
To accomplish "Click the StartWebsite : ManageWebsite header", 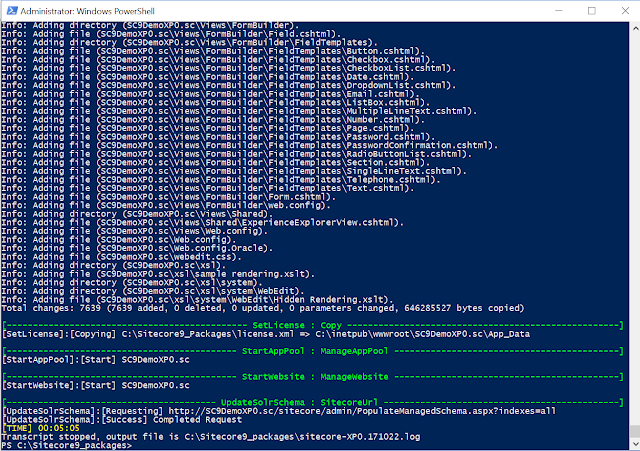I will 315,377.
